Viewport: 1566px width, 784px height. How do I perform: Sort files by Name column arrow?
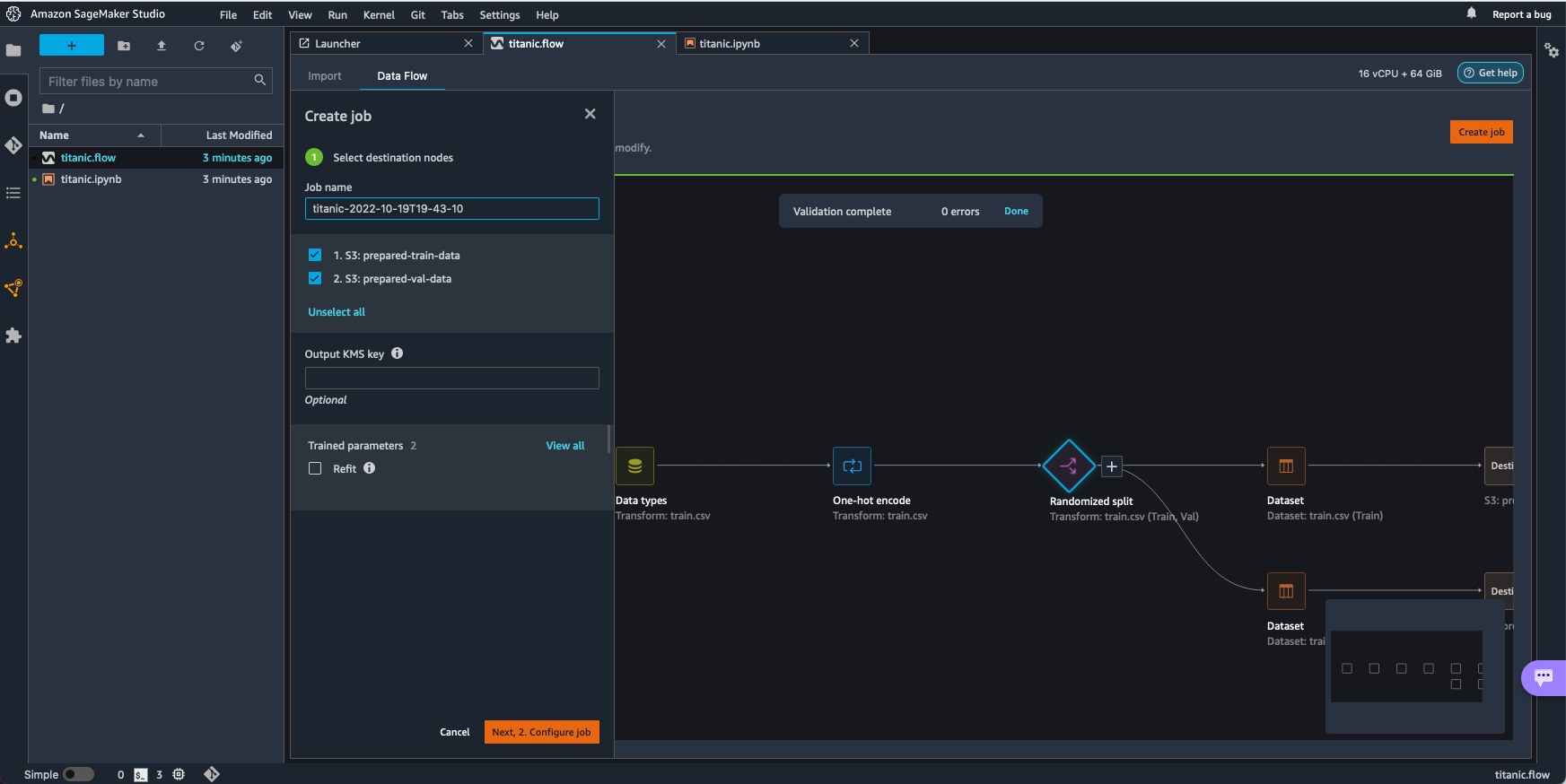tap(141, 135)
